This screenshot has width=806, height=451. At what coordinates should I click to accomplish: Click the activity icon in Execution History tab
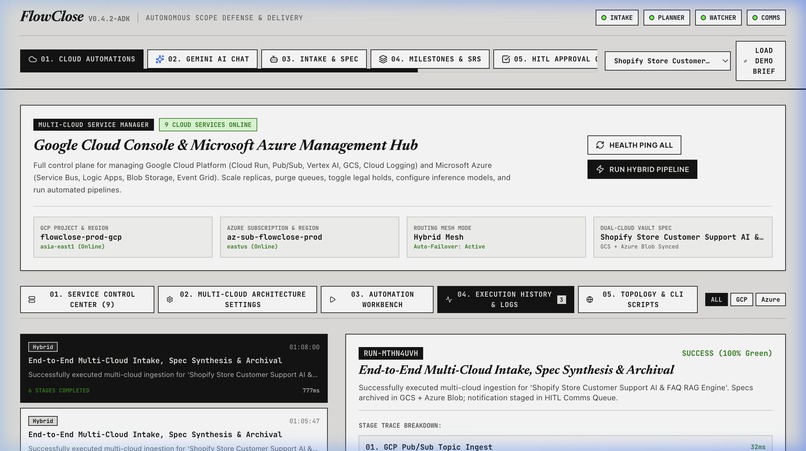[x=449, y=299]
